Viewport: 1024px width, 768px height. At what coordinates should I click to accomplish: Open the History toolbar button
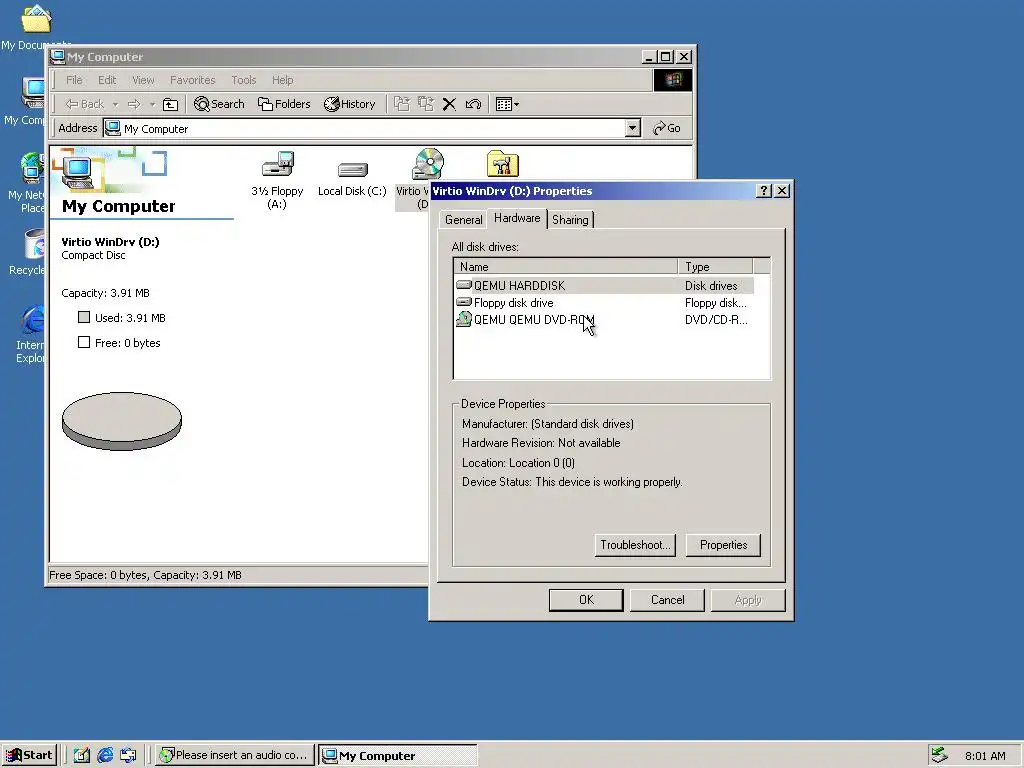pos(350,104)
